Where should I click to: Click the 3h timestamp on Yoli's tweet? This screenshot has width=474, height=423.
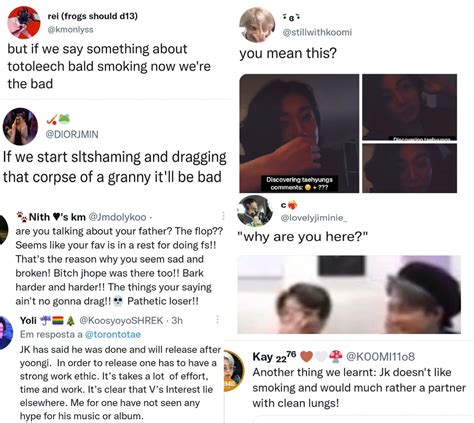(x=177, y=320)
